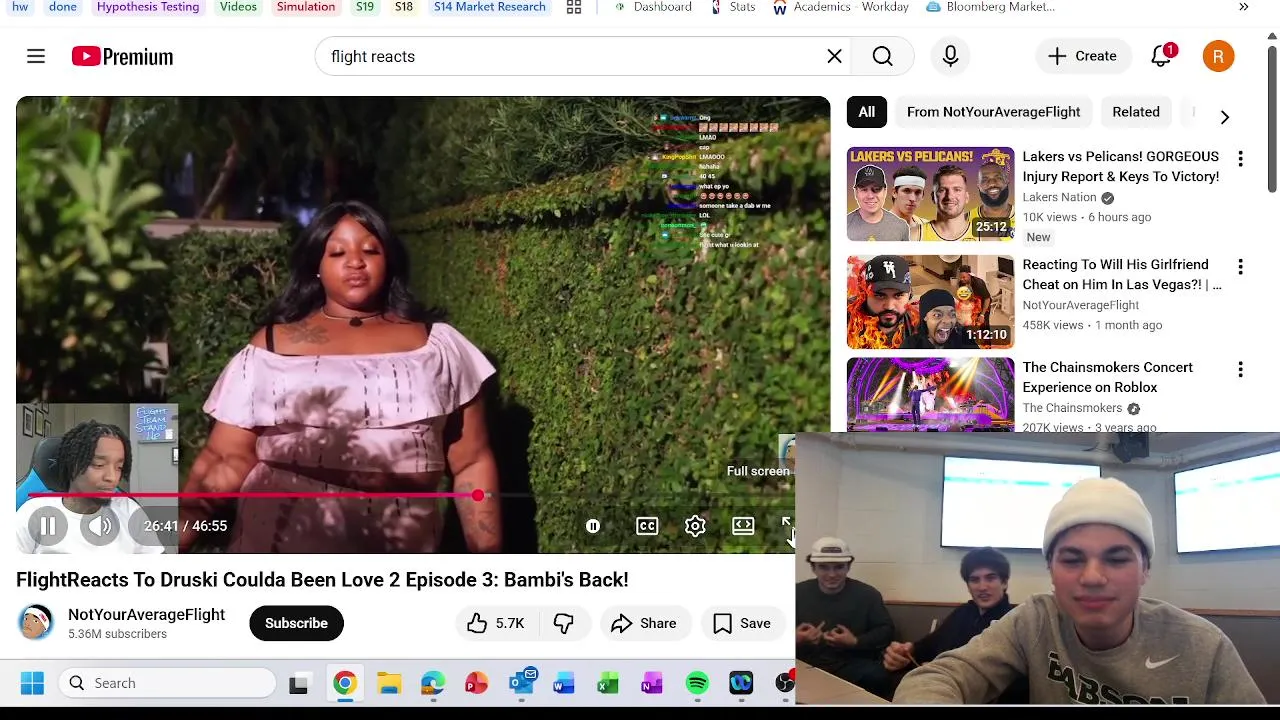The image size is (1280, 720).
Task: Pause the playing video
Action: (x=47, y=526)
